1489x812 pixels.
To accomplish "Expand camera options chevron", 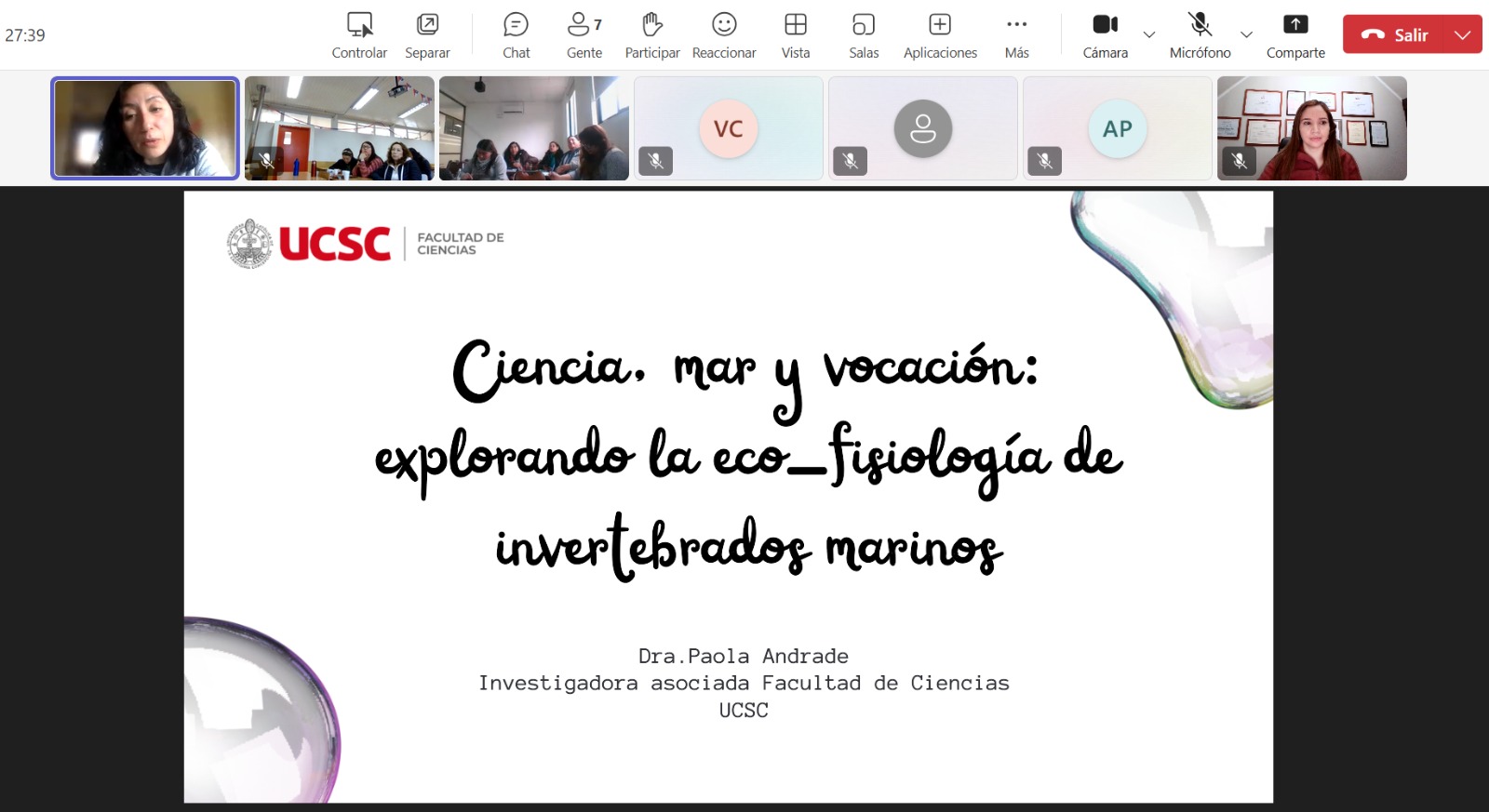I will point(1149,35).
